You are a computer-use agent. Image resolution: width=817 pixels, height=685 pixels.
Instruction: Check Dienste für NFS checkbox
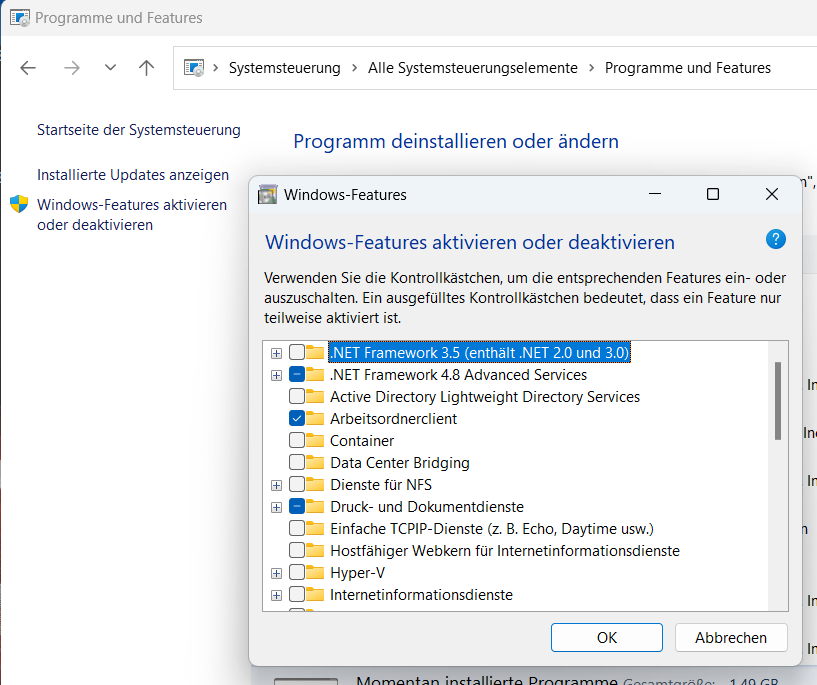point(297,484)
